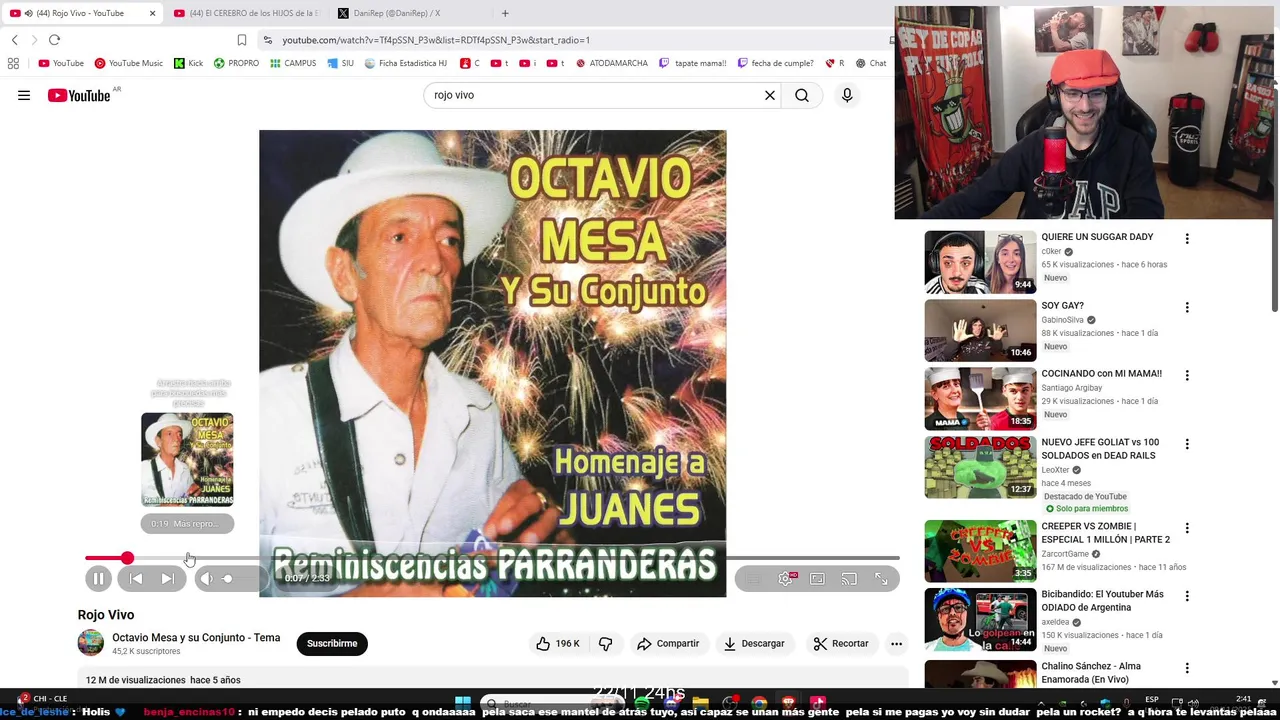Open more actions menu beside Recortar
The width and height of the screenshot is (1280, 720).
896,643
